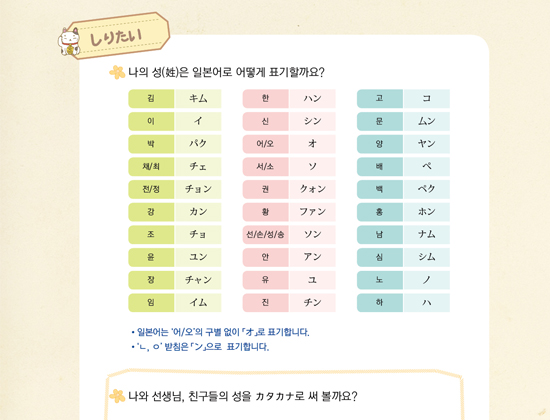
Task: Click the lucky cat mascot icon
Action: [69, 42]
